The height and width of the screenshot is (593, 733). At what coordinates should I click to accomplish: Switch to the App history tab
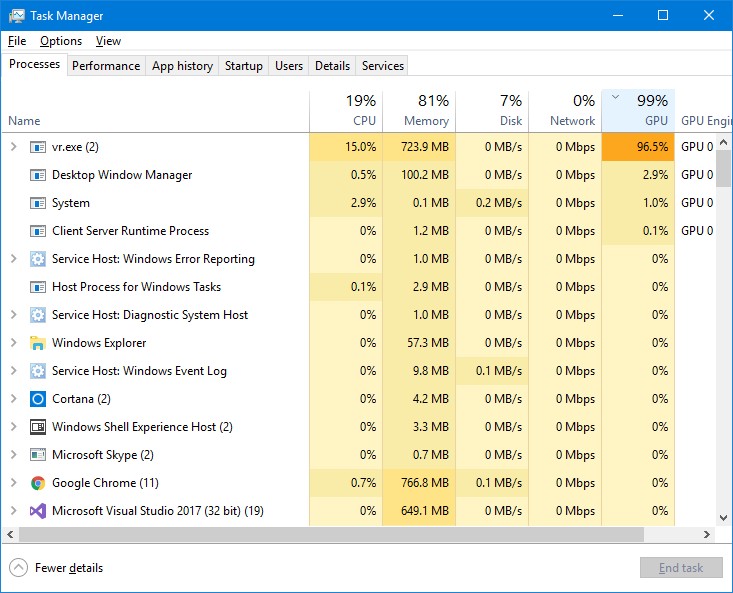pos(182,66)
